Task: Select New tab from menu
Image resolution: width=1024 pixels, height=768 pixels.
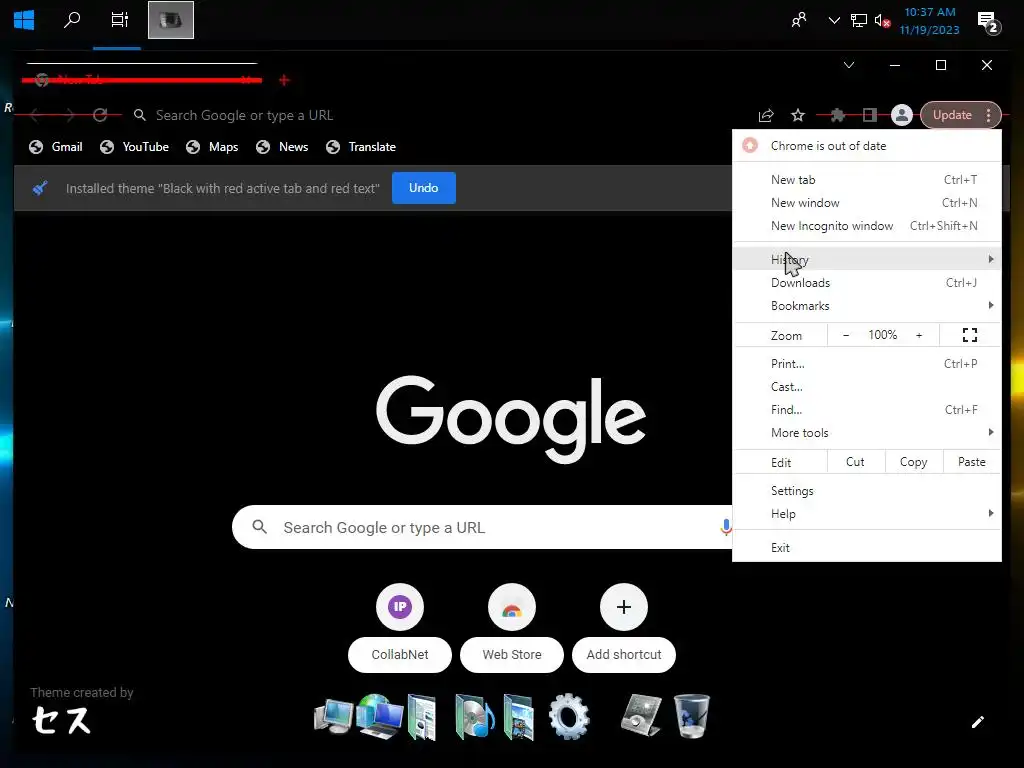Action: click(867, 180)
